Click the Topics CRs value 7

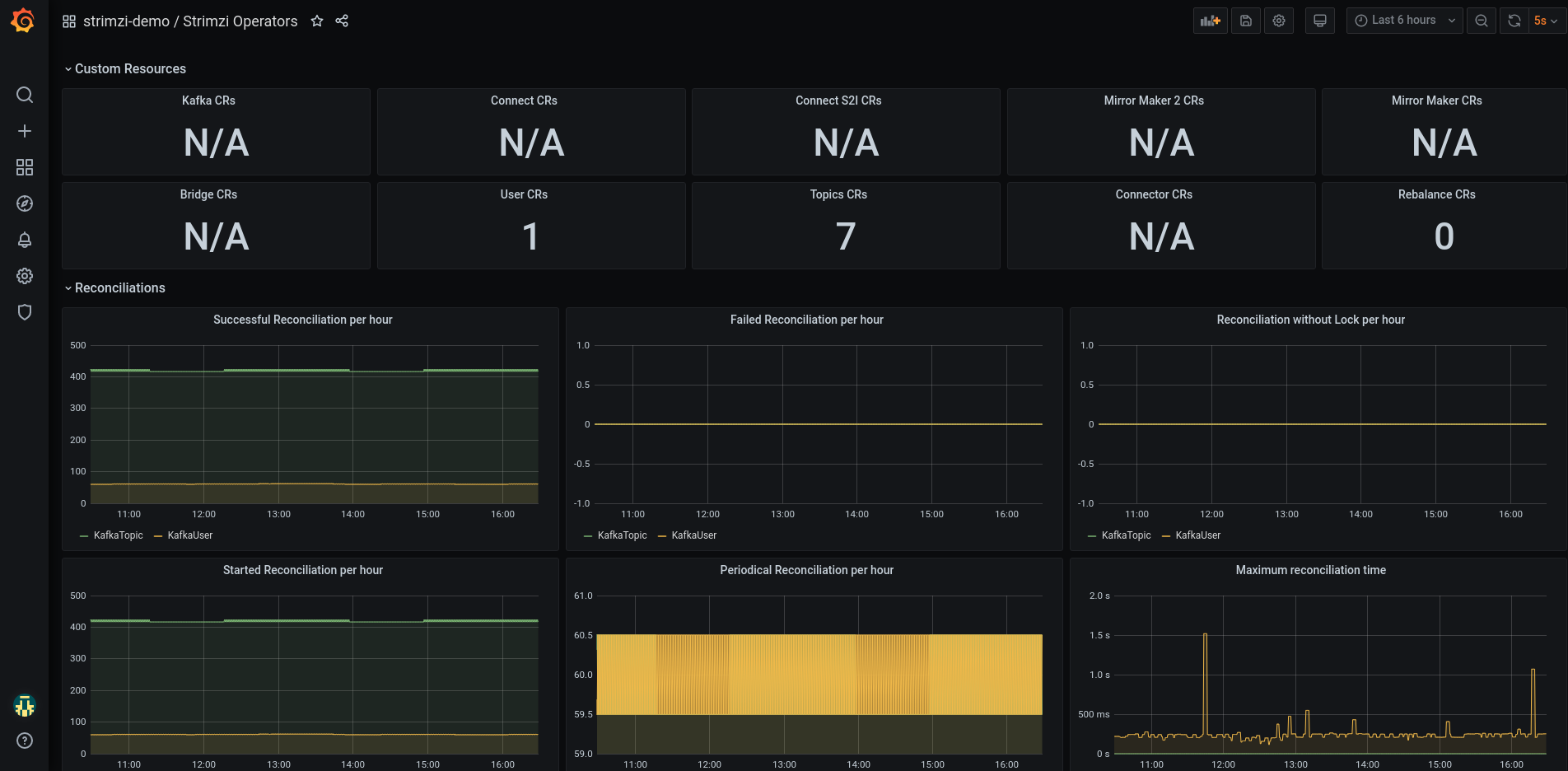point(846,237)
